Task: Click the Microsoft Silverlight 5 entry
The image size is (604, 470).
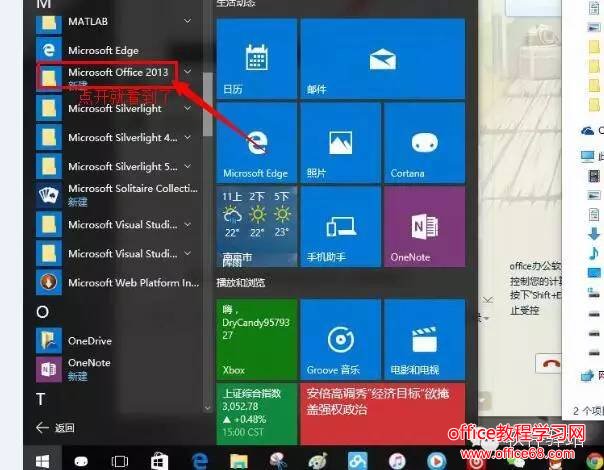Action: click(116, 166)
